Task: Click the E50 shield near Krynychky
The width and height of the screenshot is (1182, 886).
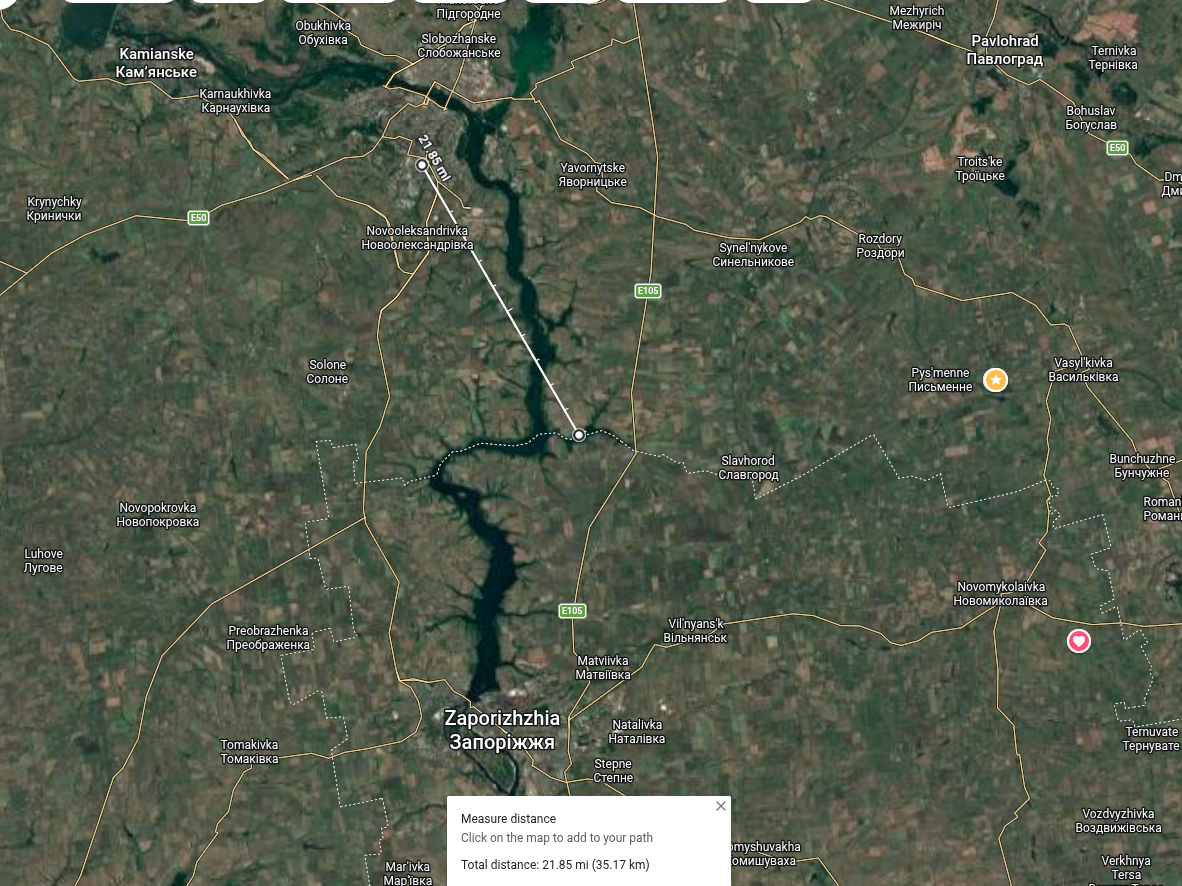Action: (x=198, y=218)
